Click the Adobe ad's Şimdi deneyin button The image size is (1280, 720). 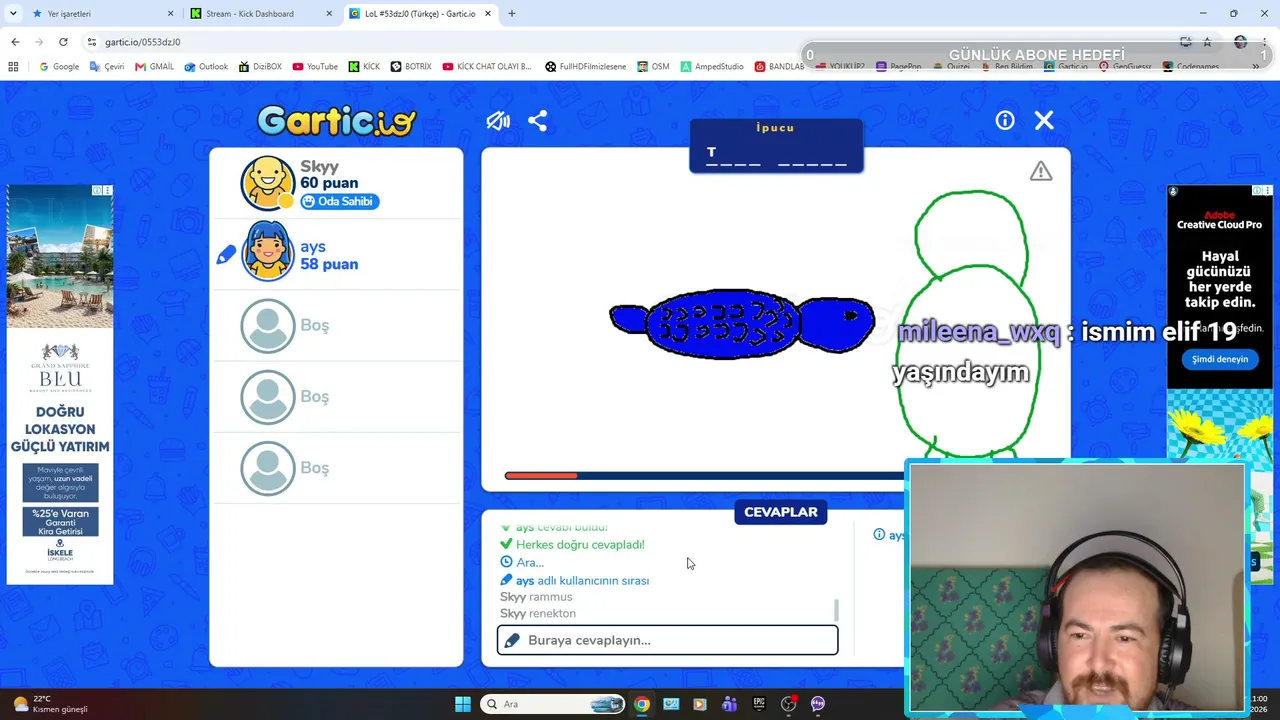tap(1219, 359)
